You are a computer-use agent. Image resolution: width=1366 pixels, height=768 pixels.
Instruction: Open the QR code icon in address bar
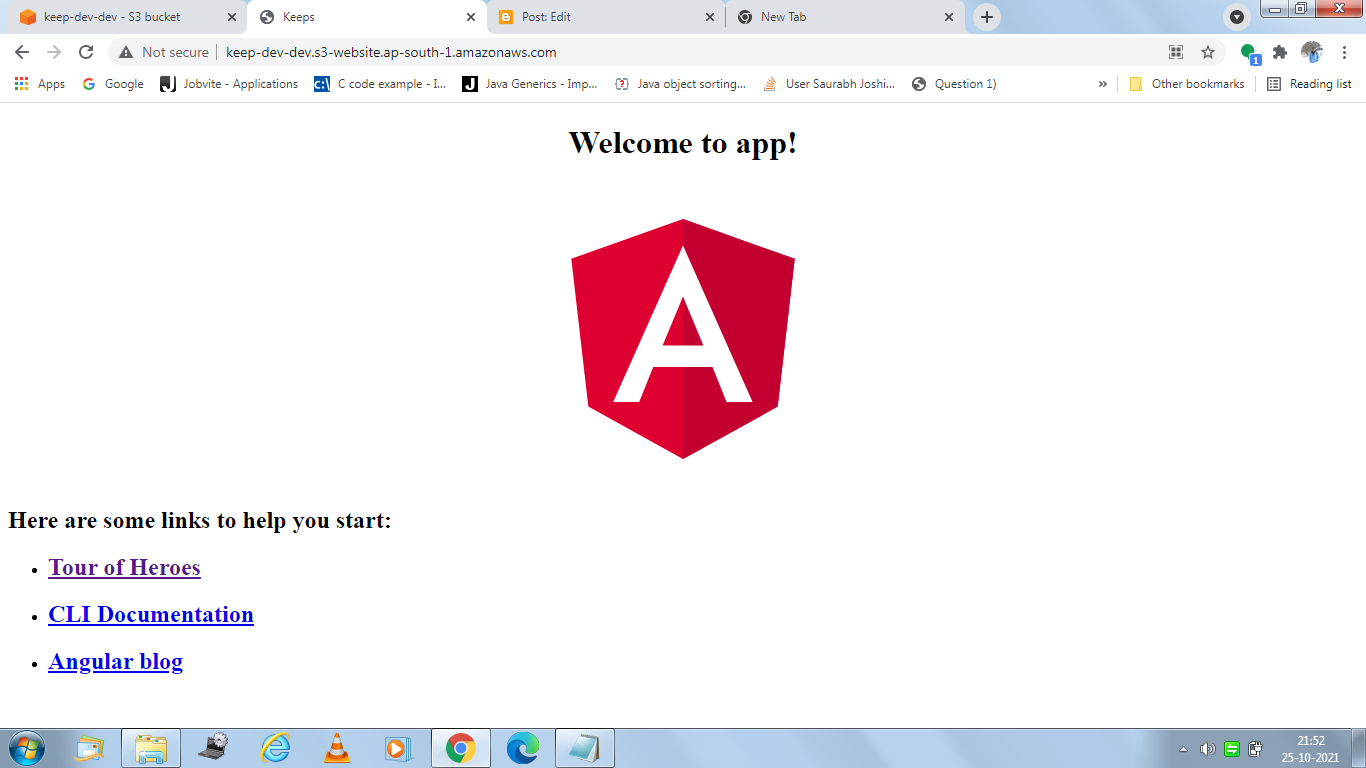click(x=1176, y=52)
